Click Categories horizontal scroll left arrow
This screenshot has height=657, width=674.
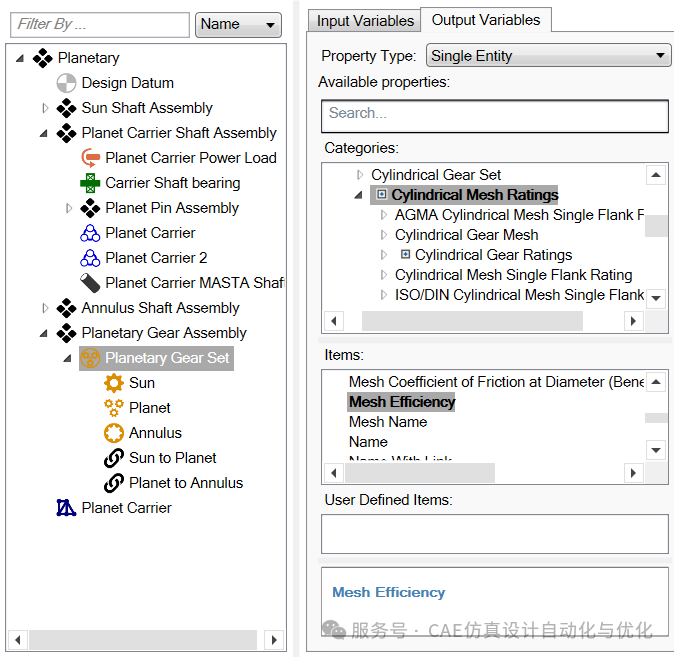(x=334, y=321)
